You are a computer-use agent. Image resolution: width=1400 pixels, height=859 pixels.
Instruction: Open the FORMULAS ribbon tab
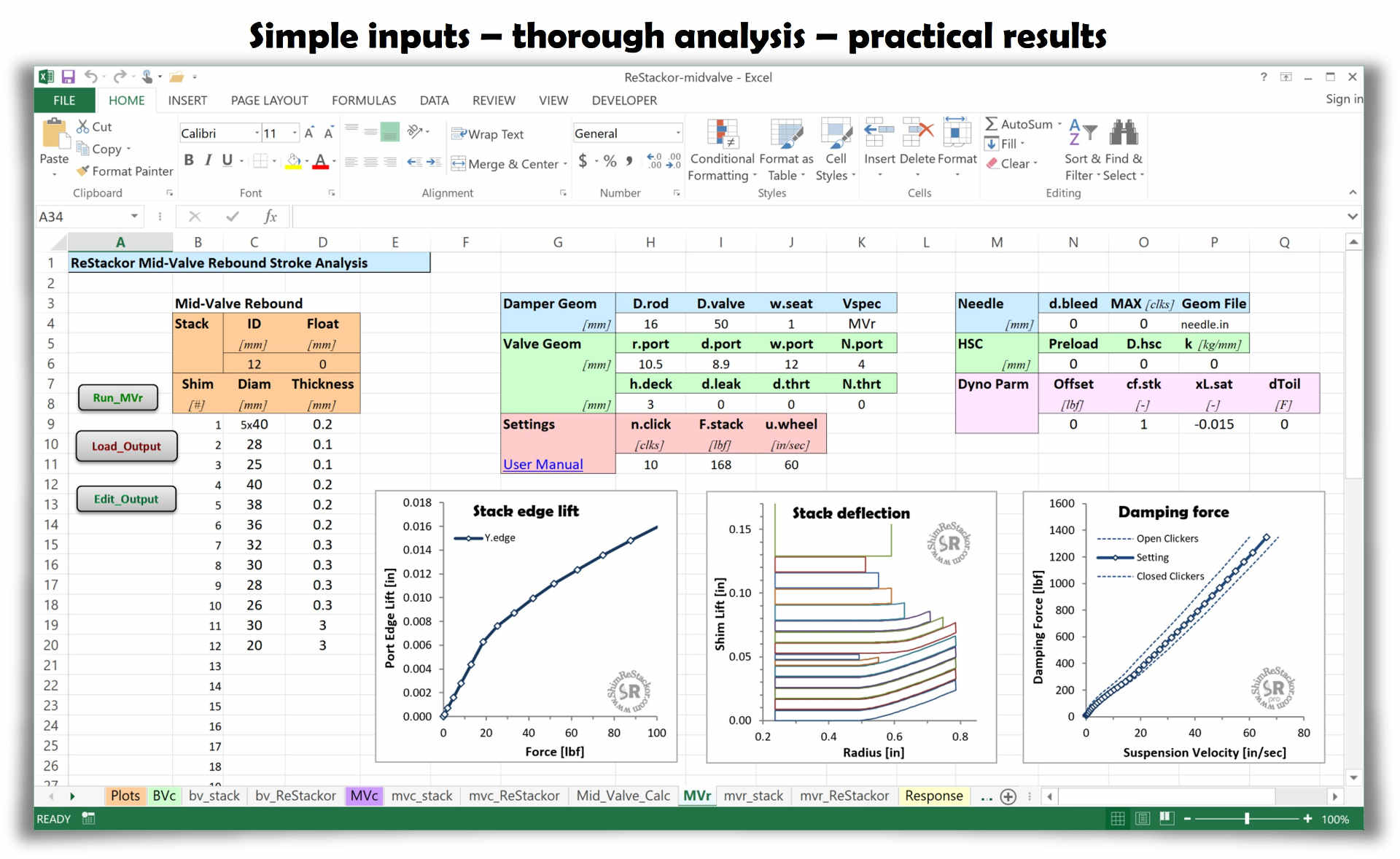coord(363,101)
